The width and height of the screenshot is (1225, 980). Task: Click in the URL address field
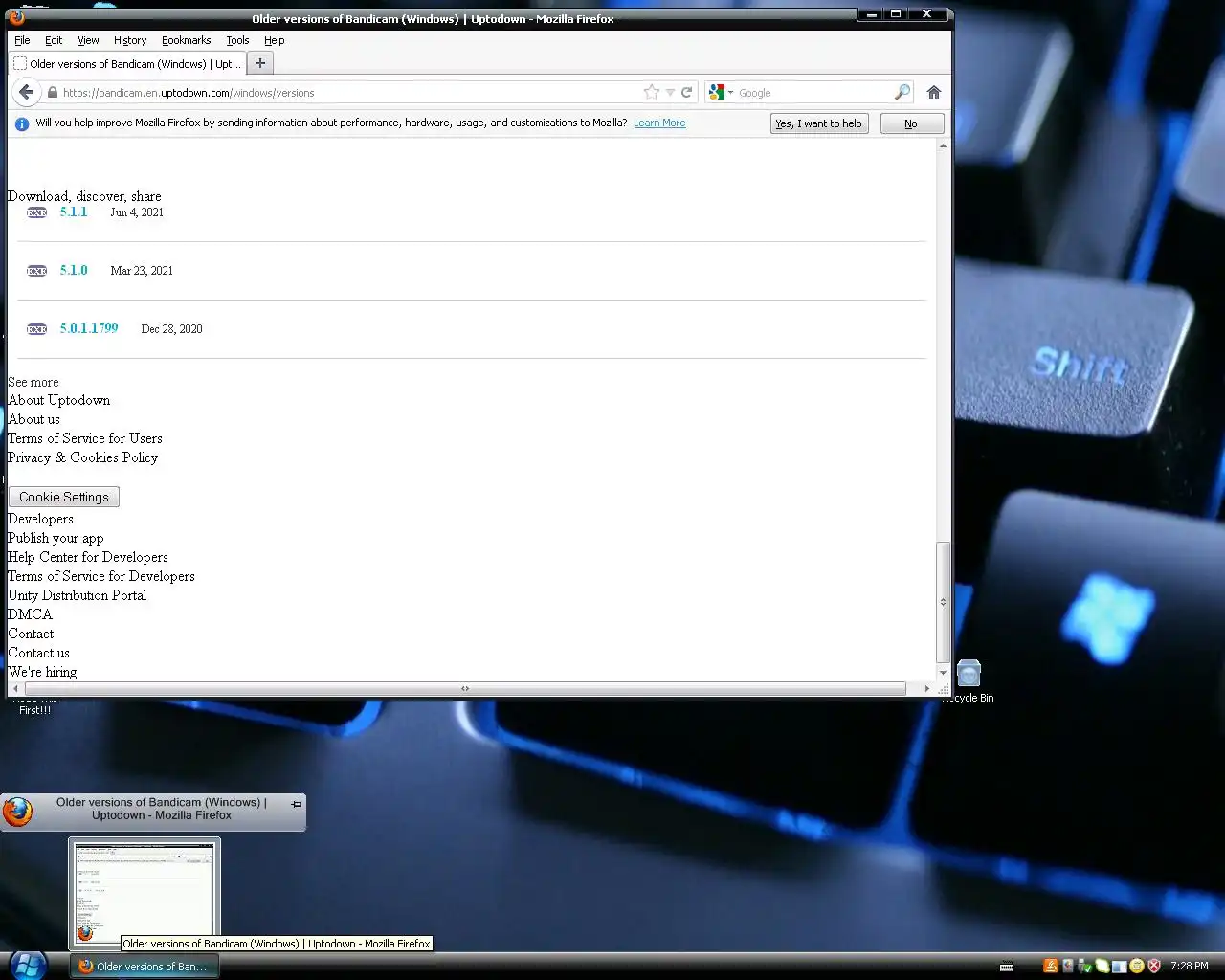[x=350, y=93]
